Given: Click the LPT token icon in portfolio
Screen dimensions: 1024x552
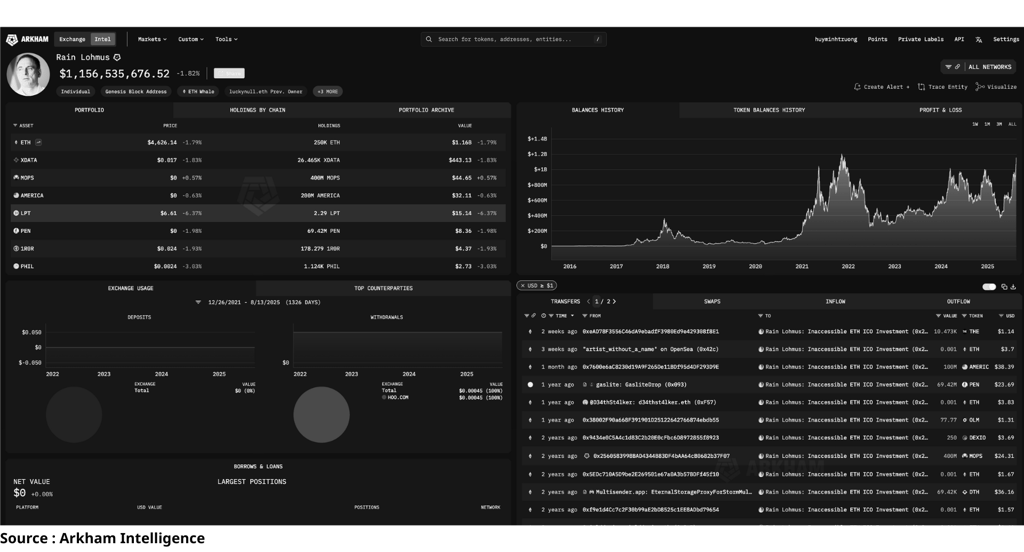Looking at the screenshot, I should coord(16,213).
